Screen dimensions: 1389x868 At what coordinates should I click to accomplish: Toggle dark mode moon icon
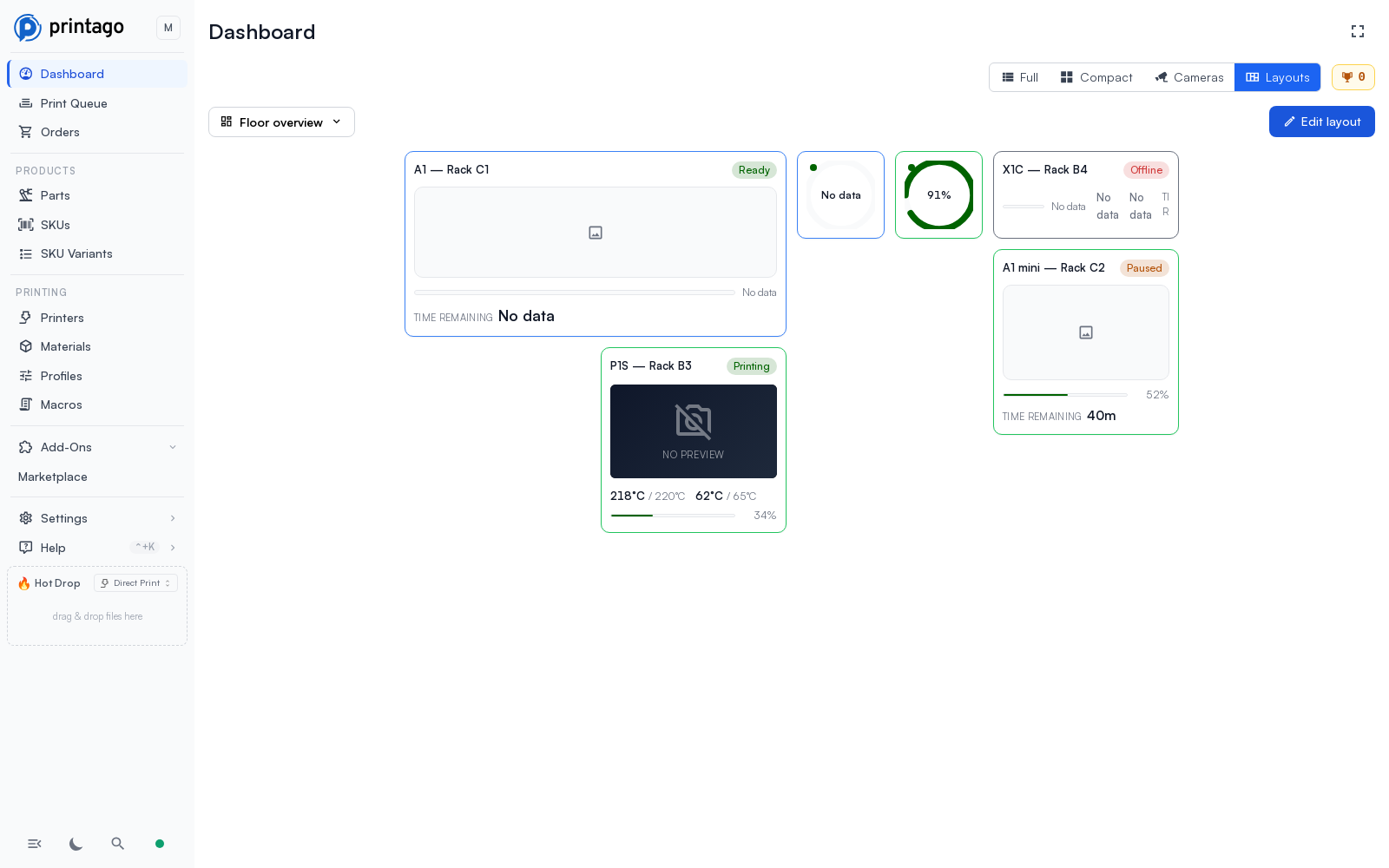click(76, 844)
